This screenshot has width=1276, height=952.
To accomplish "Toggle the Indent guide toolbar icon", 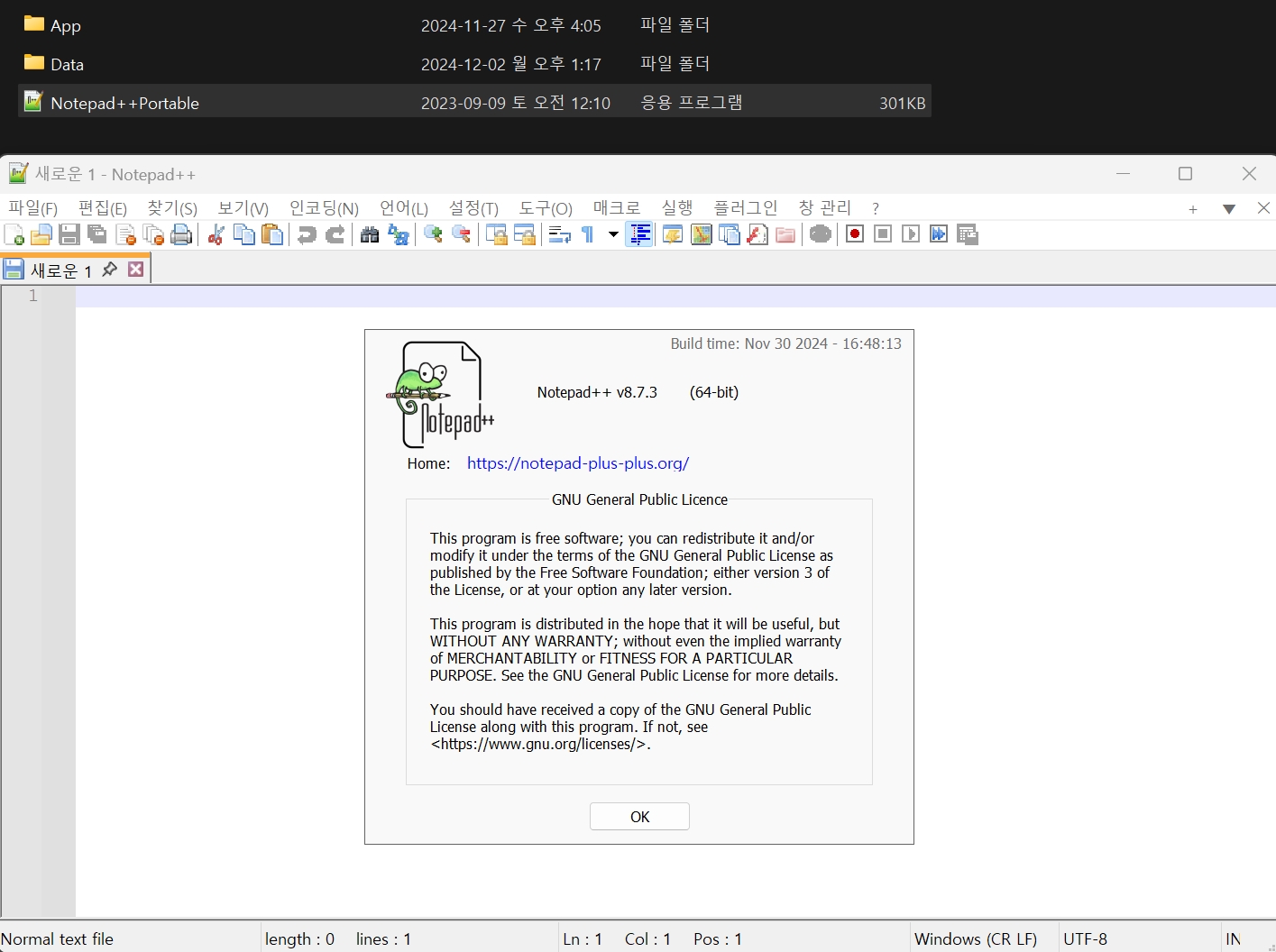I will [x=639, y=235].
